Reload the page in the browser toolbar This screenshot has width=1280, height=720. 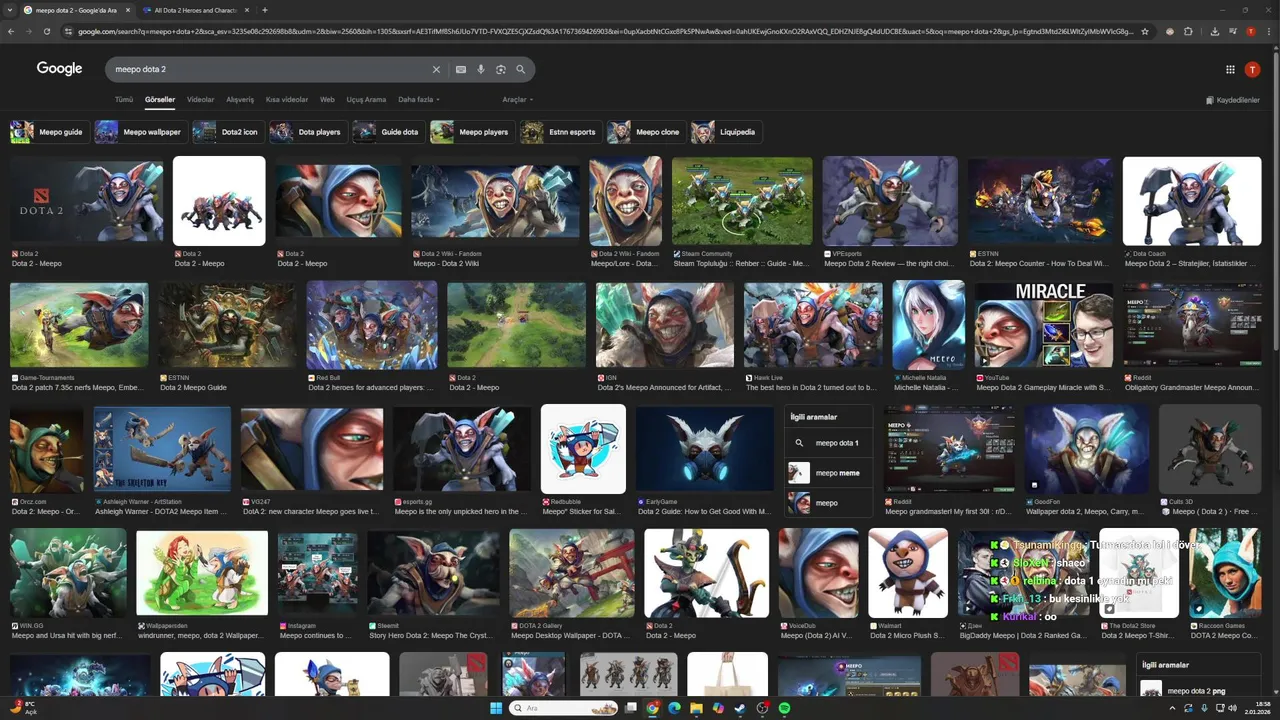pyautogui.click(x=46, y=31)
